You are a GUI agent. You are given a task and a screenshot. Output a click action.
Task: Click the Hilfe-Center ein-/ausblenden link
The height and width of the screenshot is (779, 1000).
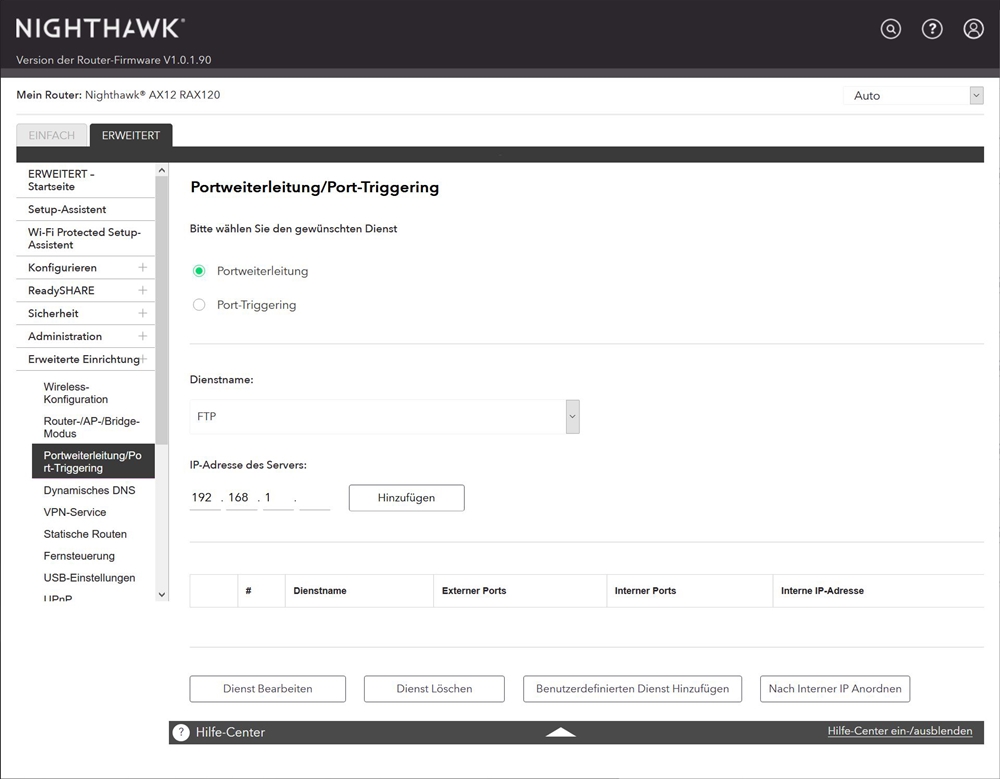[x=899, y=732]
